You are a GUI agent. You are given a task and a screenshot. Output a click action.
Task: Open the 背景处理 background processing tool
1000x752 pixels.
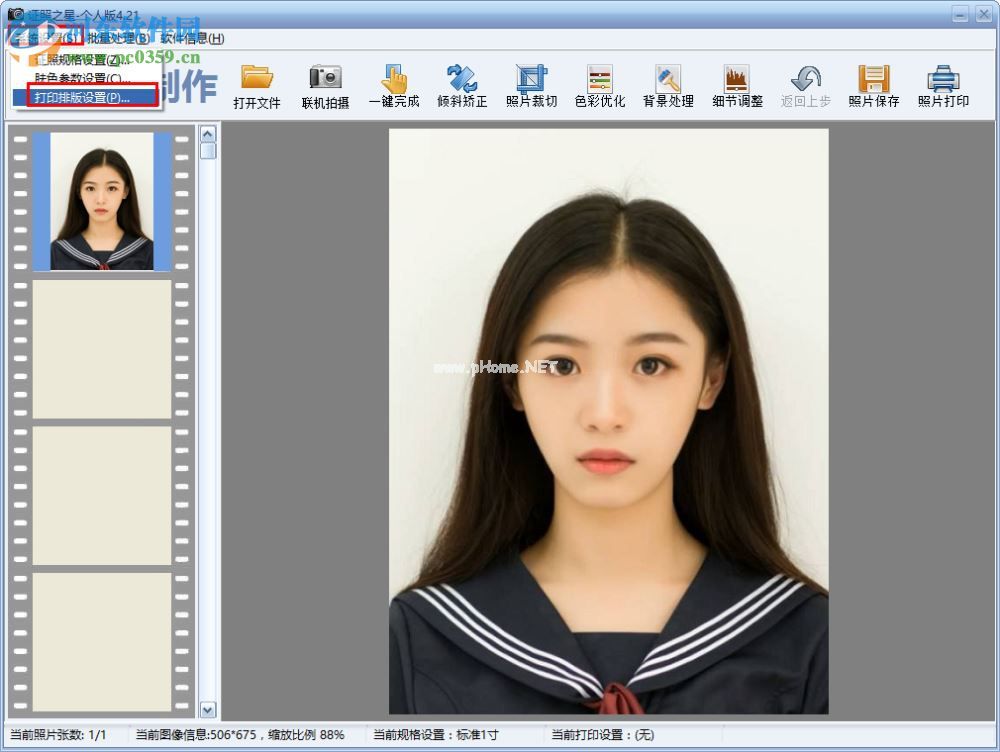(668, 80)
